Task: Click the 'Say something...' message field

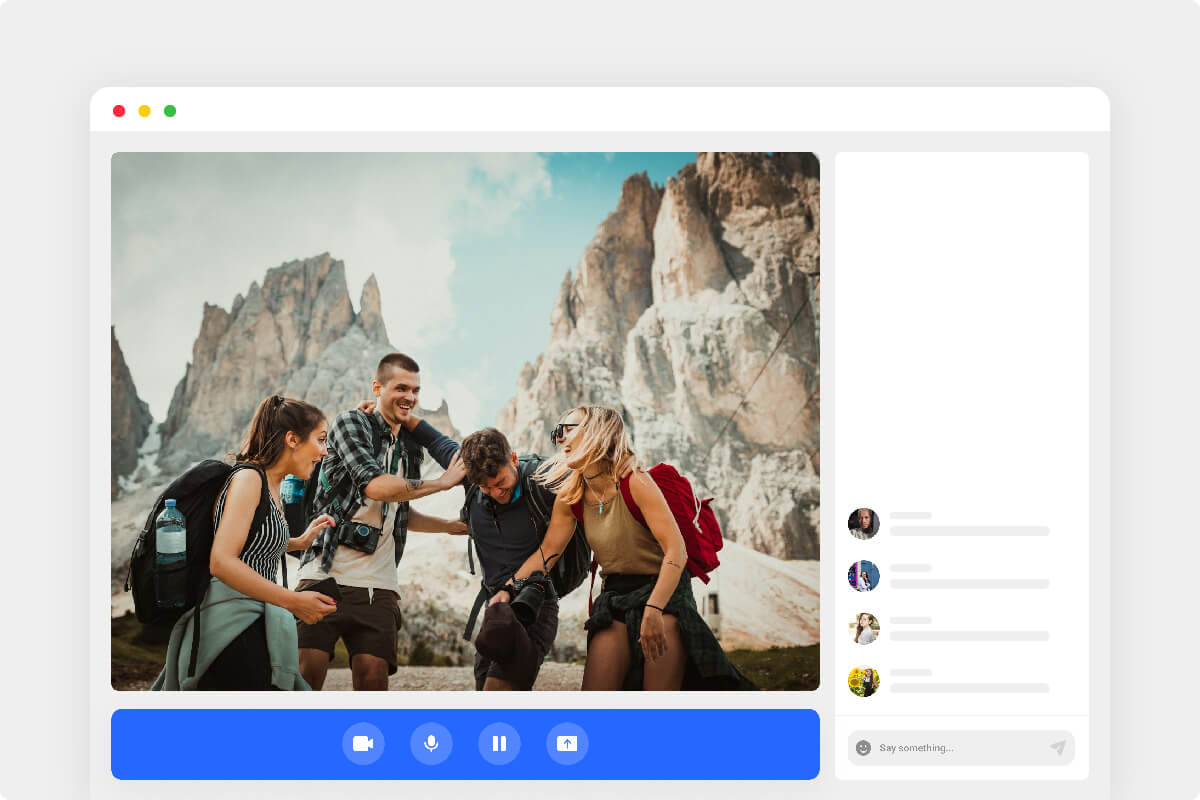Action: coord(955,748)
